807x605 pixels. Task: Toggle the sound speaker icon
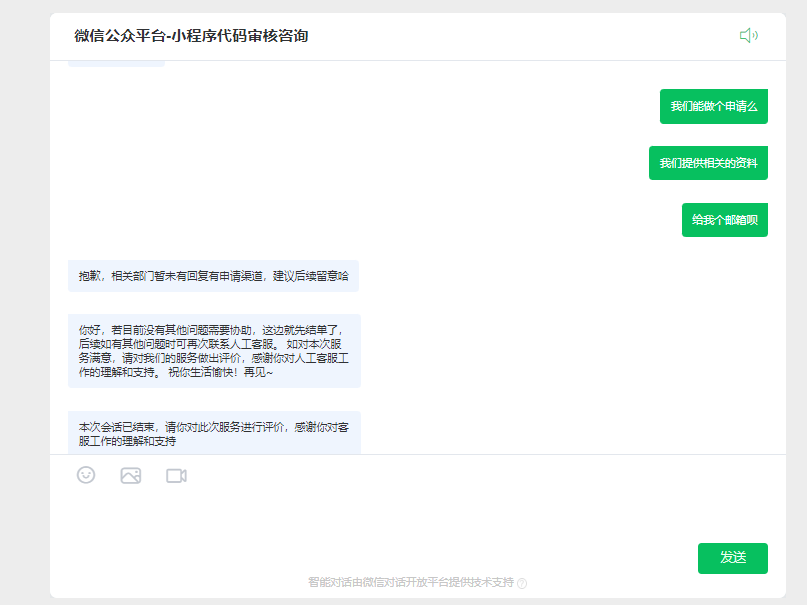pos(749,35)
